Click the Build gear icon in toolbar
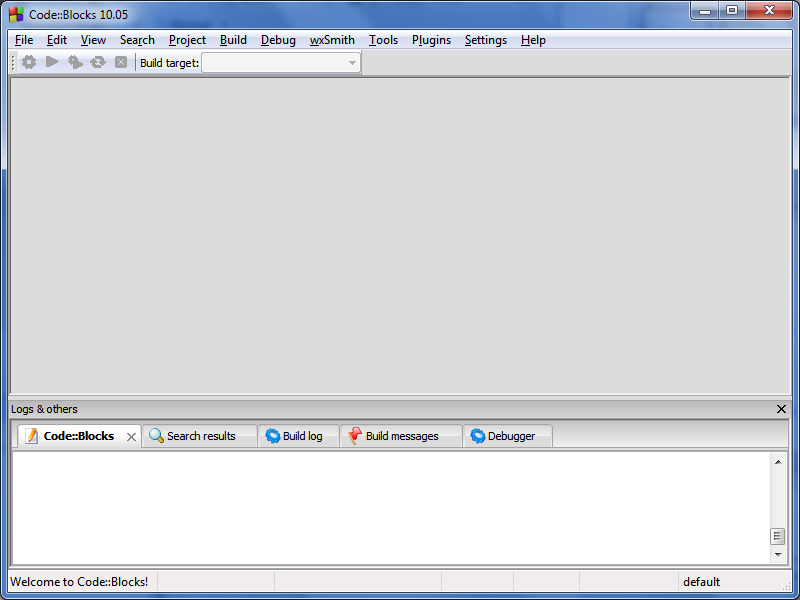 29,62
